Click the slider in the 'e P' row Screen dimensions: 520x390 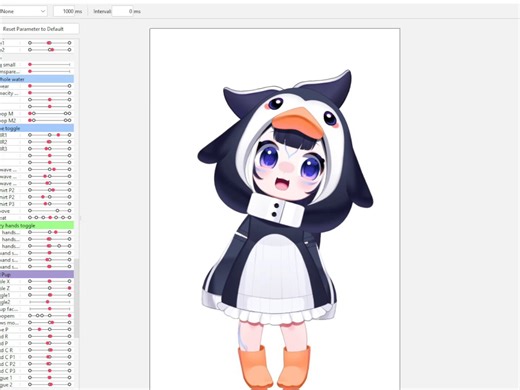pyautogui.click(x=50, y=329)
